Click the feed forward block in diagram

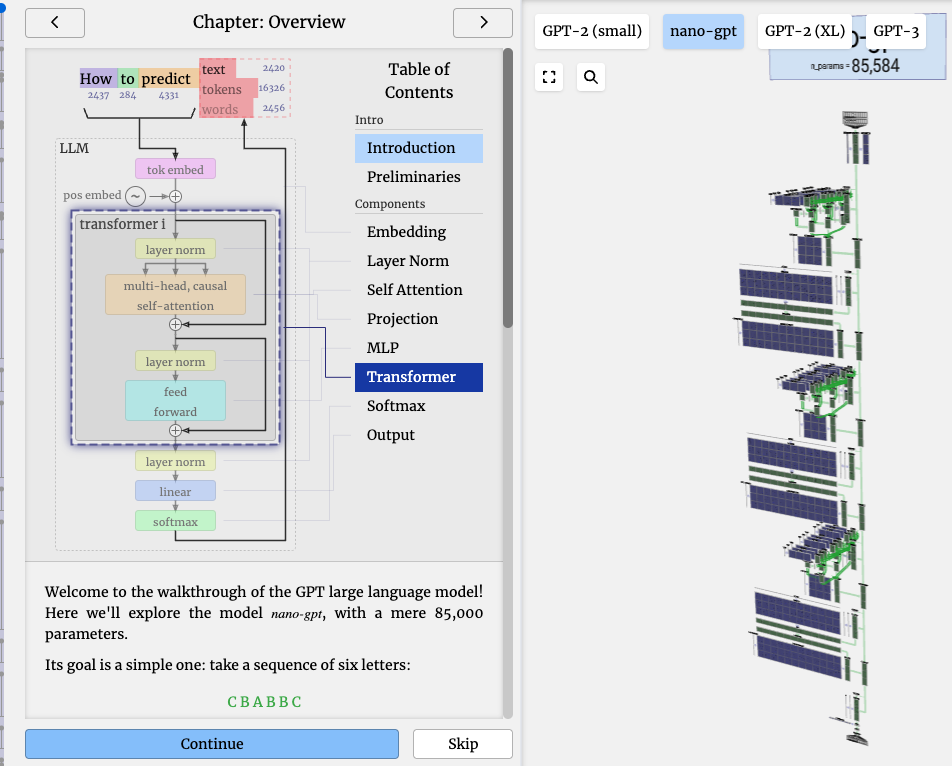175,401
